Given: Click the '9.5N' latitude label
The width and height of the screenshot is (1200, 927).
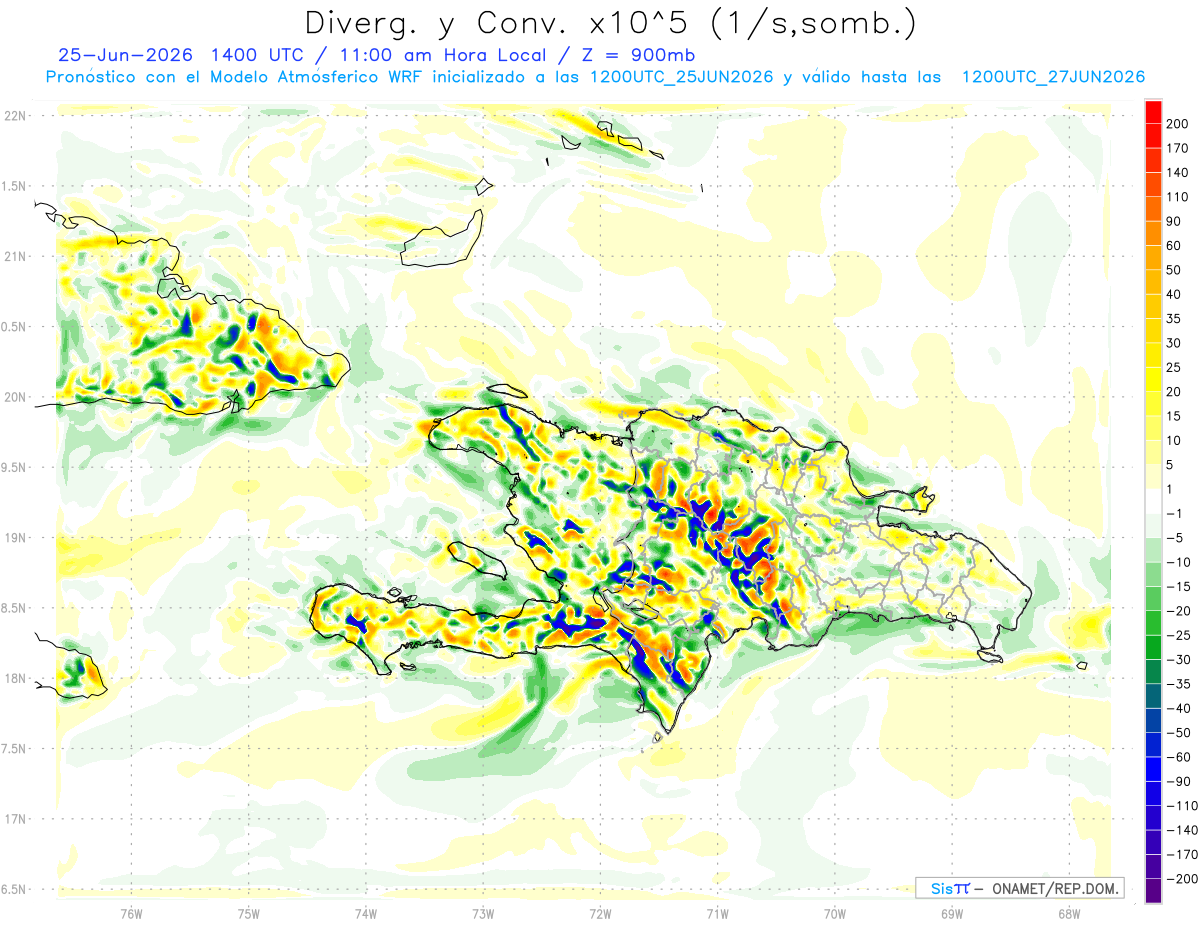Looking at the screenshot, I should 14,467.
